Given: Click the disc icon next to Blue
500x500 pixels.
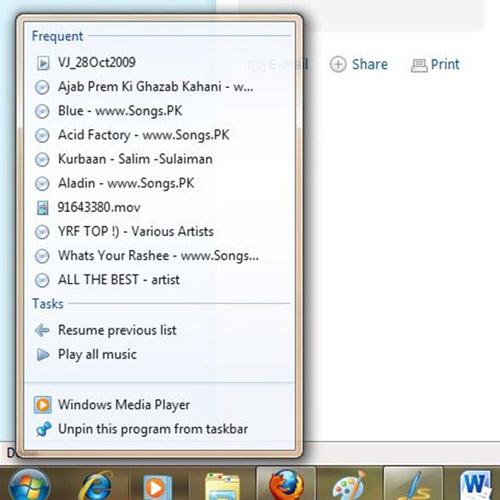Looking at the screenshot, I should (x=42, y=111).
